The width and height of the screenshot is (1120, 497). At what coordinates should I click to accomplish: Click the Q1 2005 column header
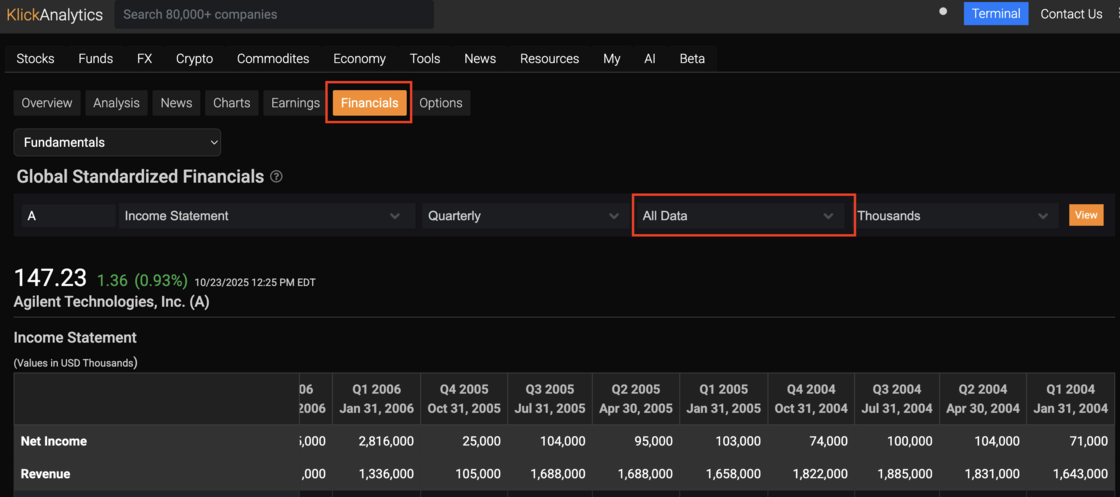click(724, 399)
